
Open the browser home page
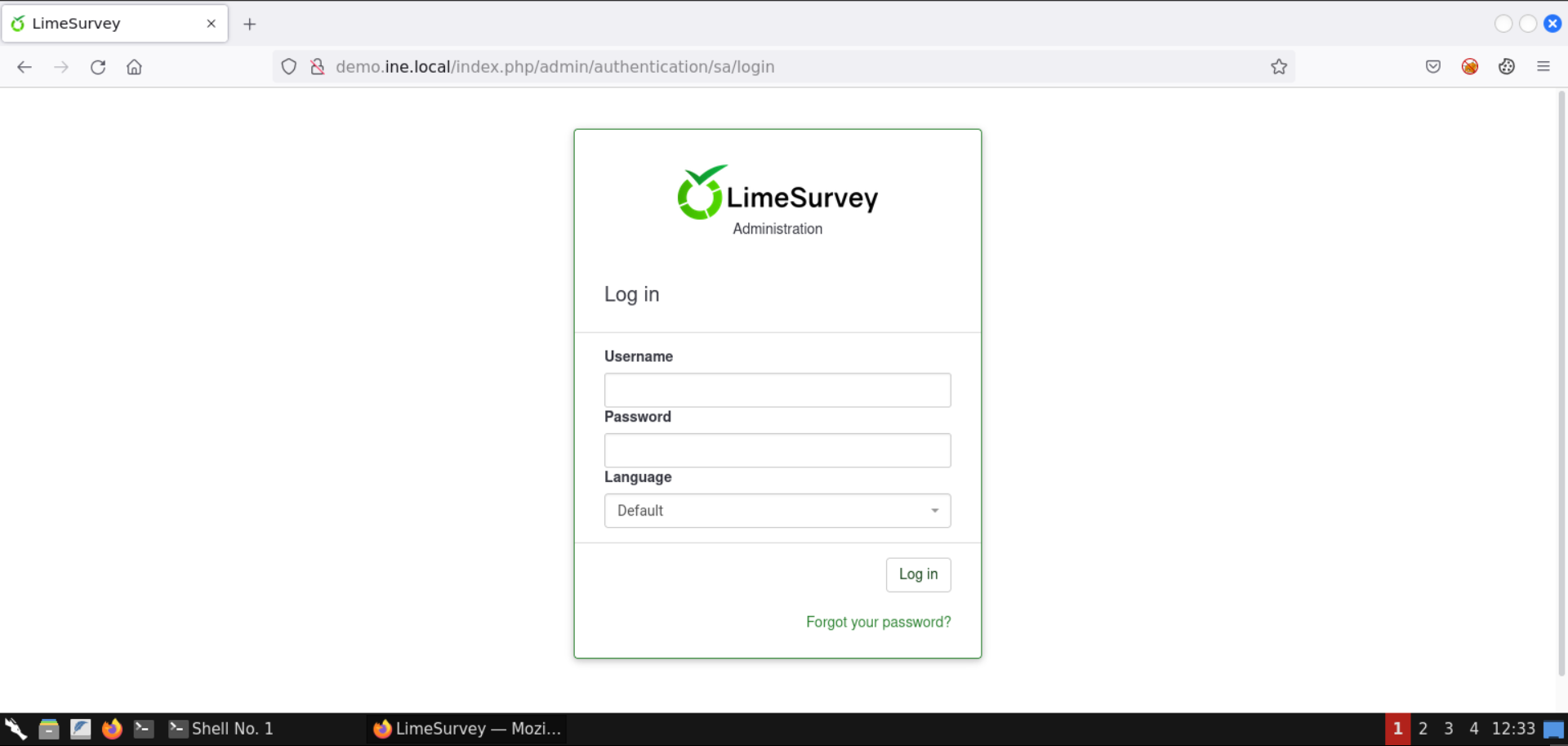pos(134,67)
